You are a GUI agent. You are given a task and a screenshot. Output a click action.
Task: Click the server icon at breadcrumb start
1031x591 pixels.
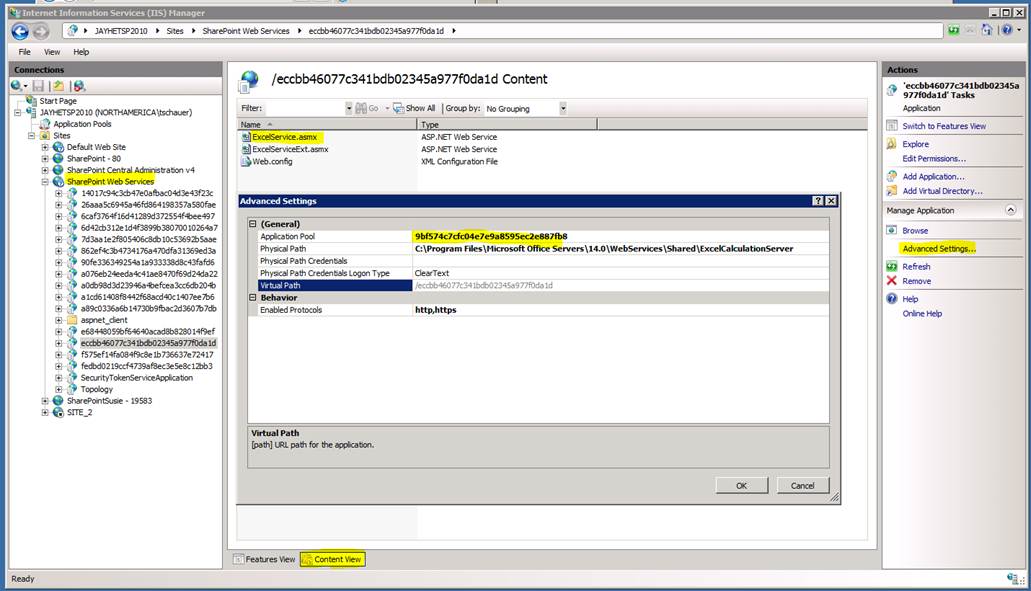[x=72, y=30]
